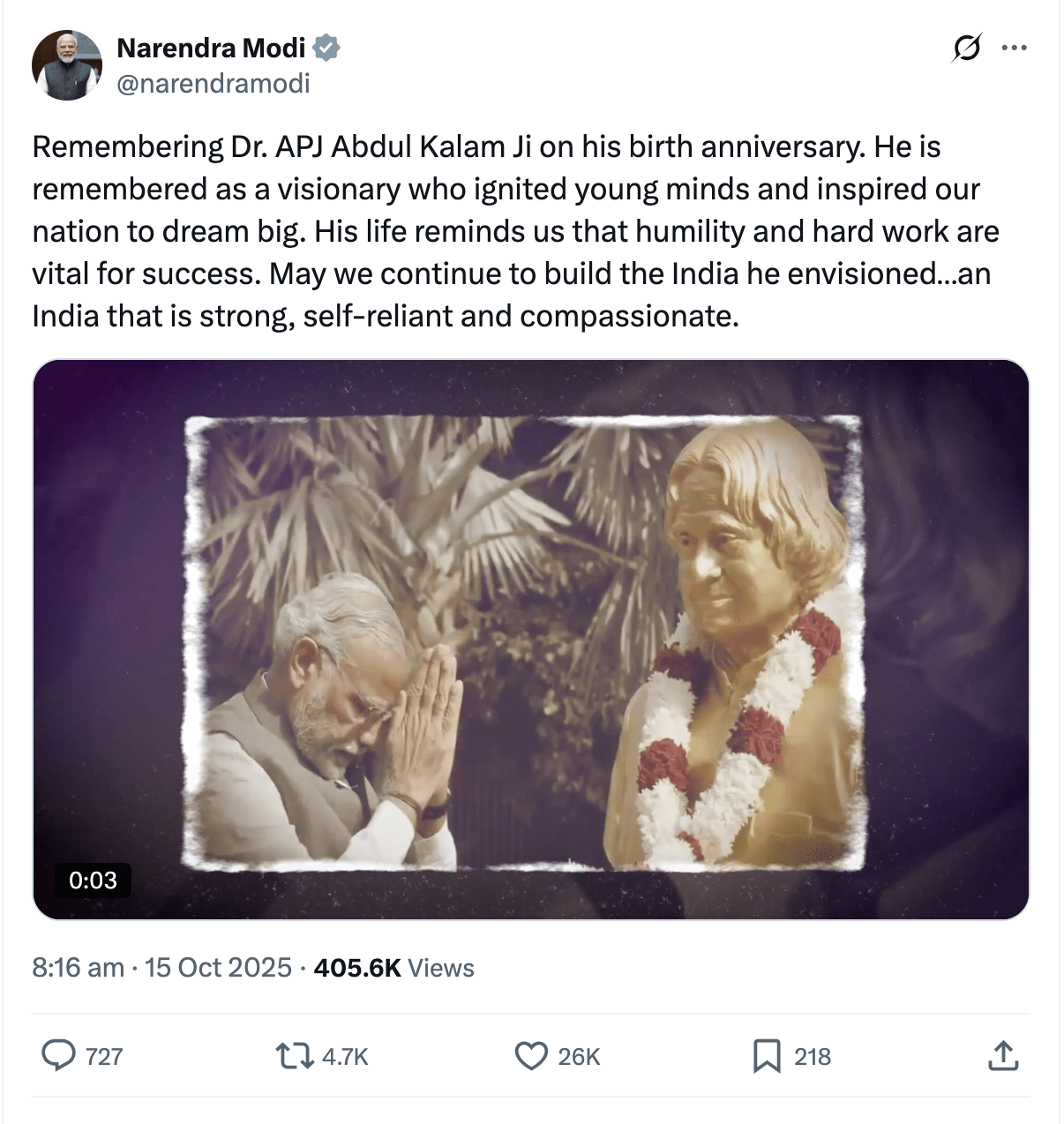Click the 4.7K reposts count
The width and height of the screenshot is (1064, 1124).
[345, 1057]
